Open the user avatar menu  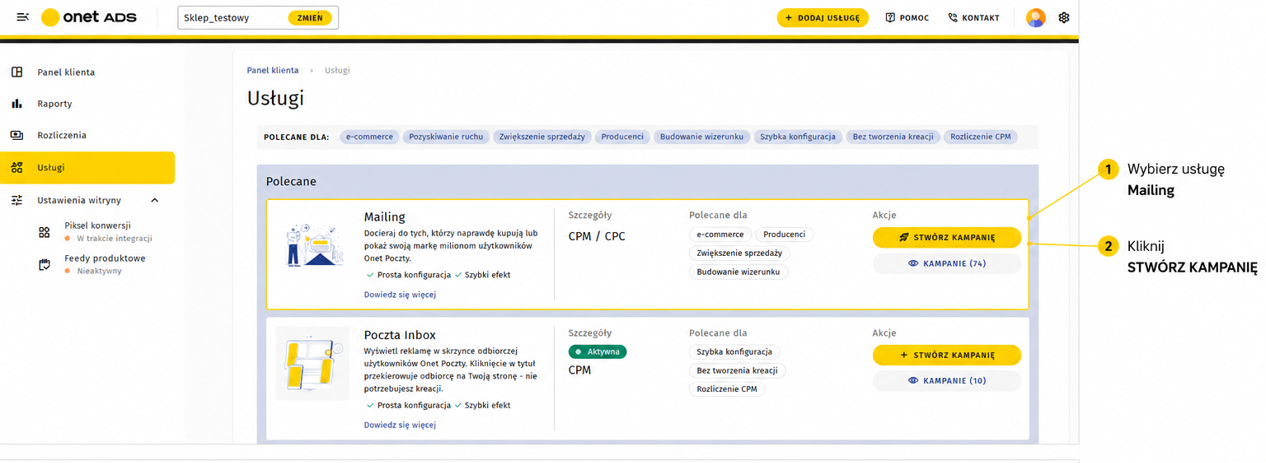coord(1036,18)
